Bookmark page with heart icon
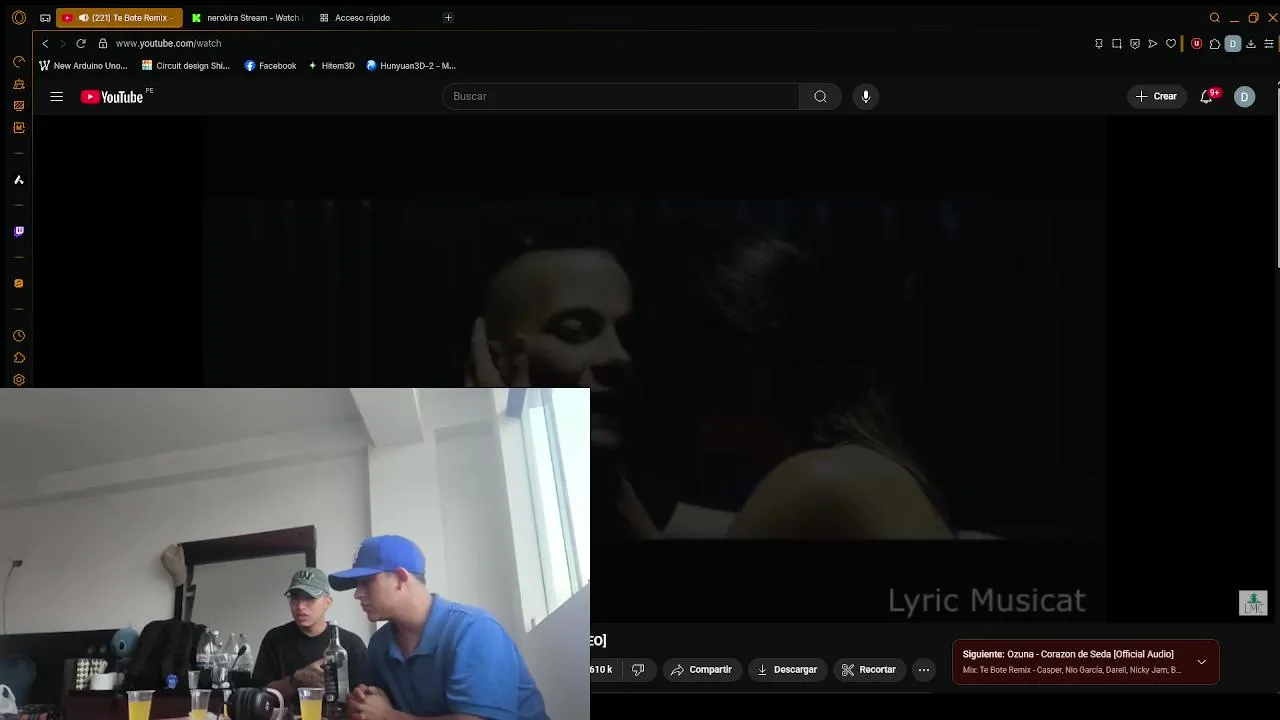The height and width of the screenshot is (720, 1280). pyautogui.click(x=1171, y=44)
